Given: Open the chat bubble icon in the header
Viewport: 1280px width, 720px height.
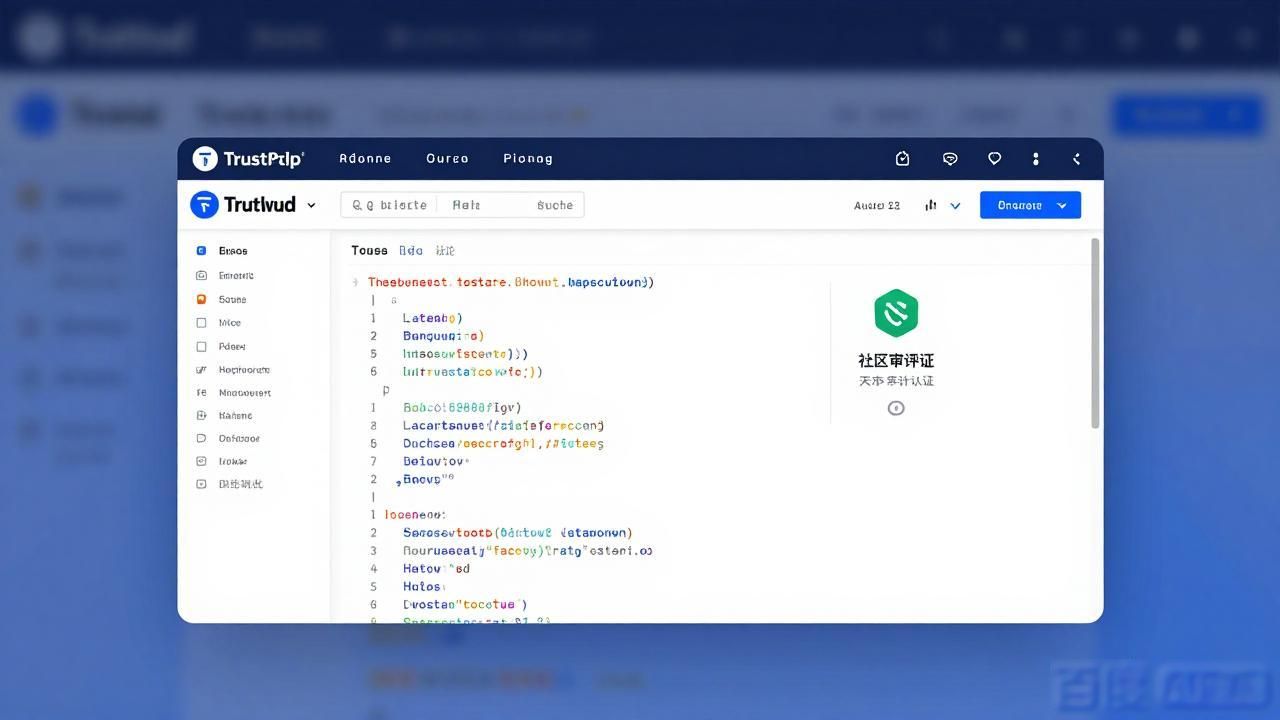Looking at the screenshot, I should coord(950,159).
